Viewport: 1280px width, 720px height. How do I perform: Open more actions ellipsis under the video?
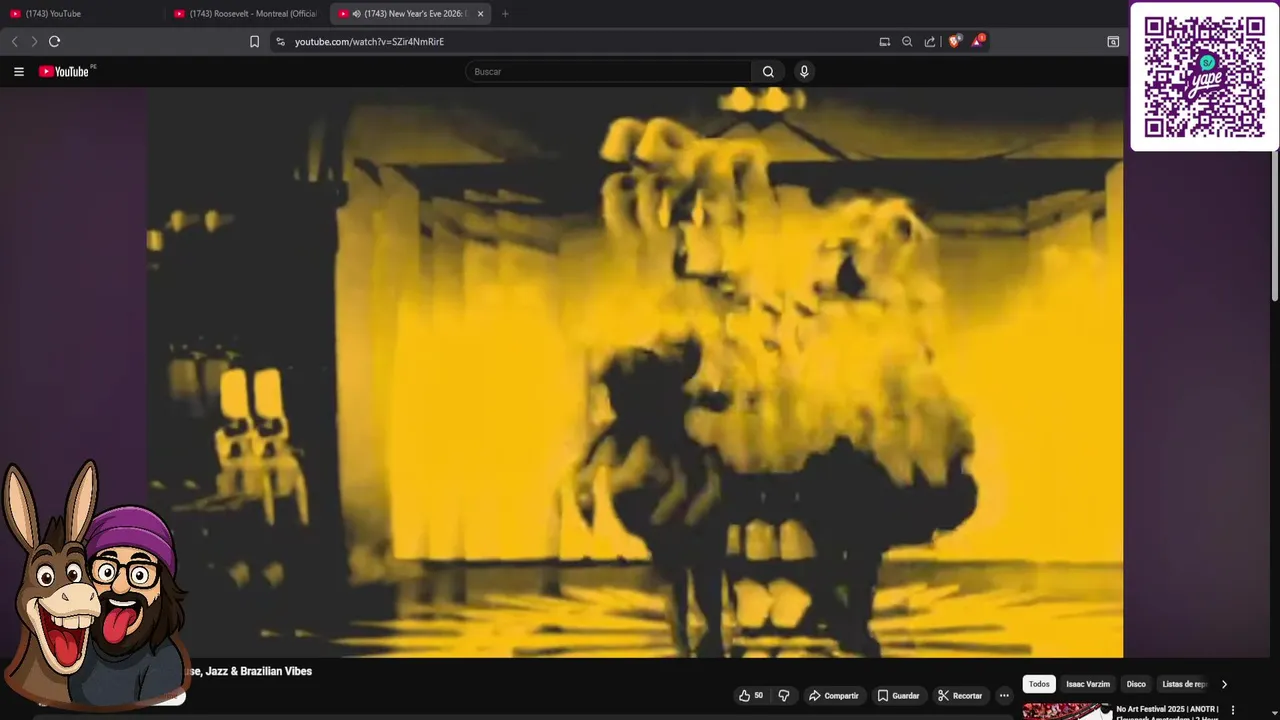click(1004, 695)
